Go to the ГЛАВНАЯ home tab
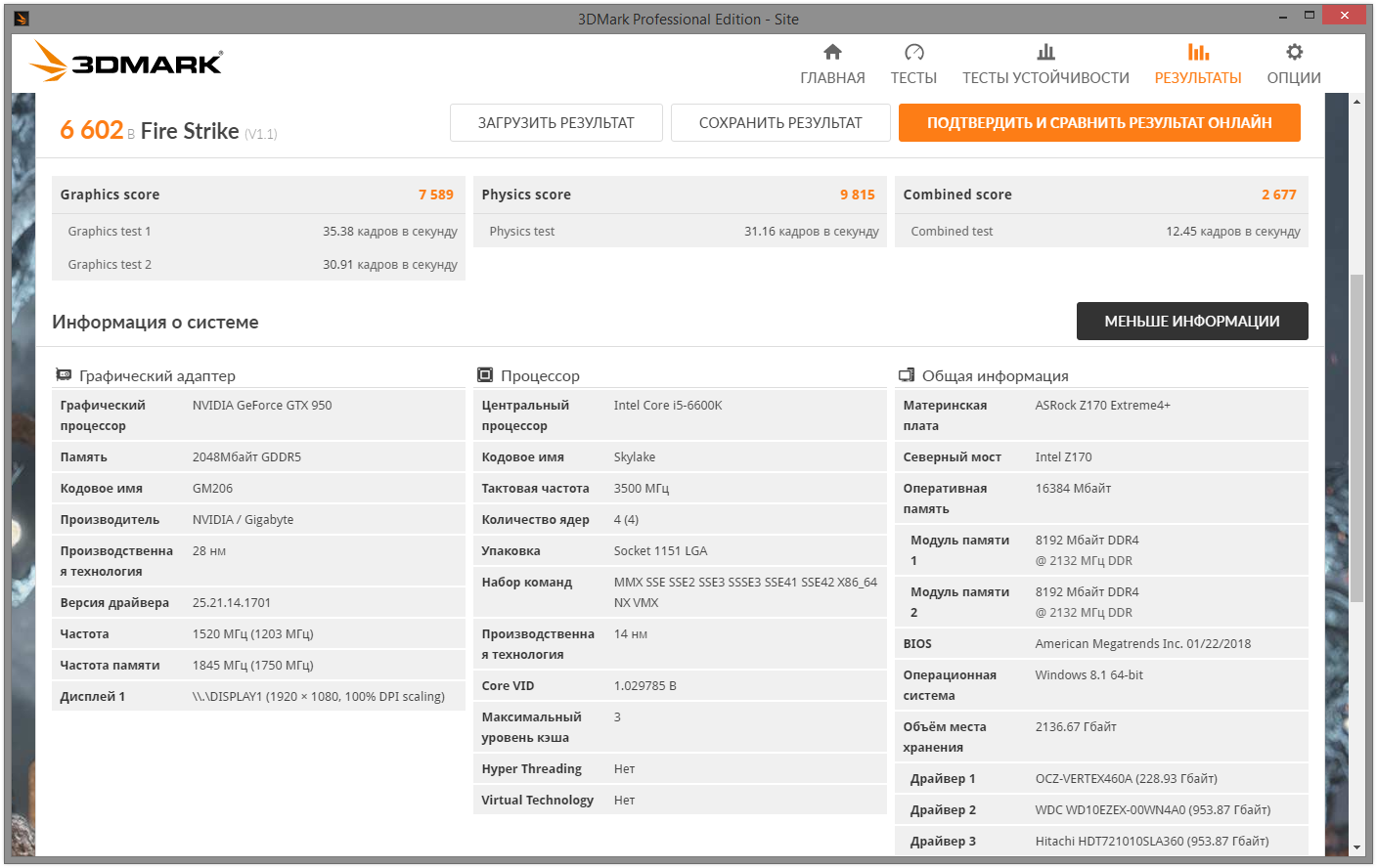1377x868 pixels. tap(832, 65)
